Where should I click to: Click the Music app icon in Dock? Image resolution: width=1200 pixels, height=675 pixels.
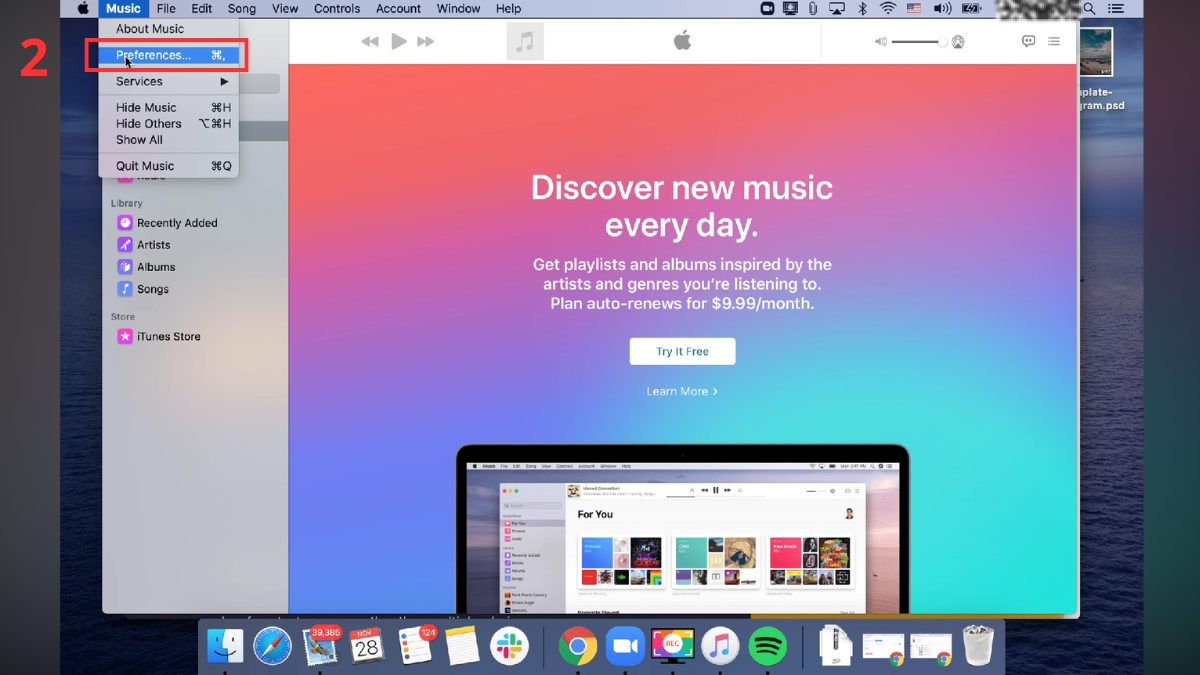tap(720, 646)
